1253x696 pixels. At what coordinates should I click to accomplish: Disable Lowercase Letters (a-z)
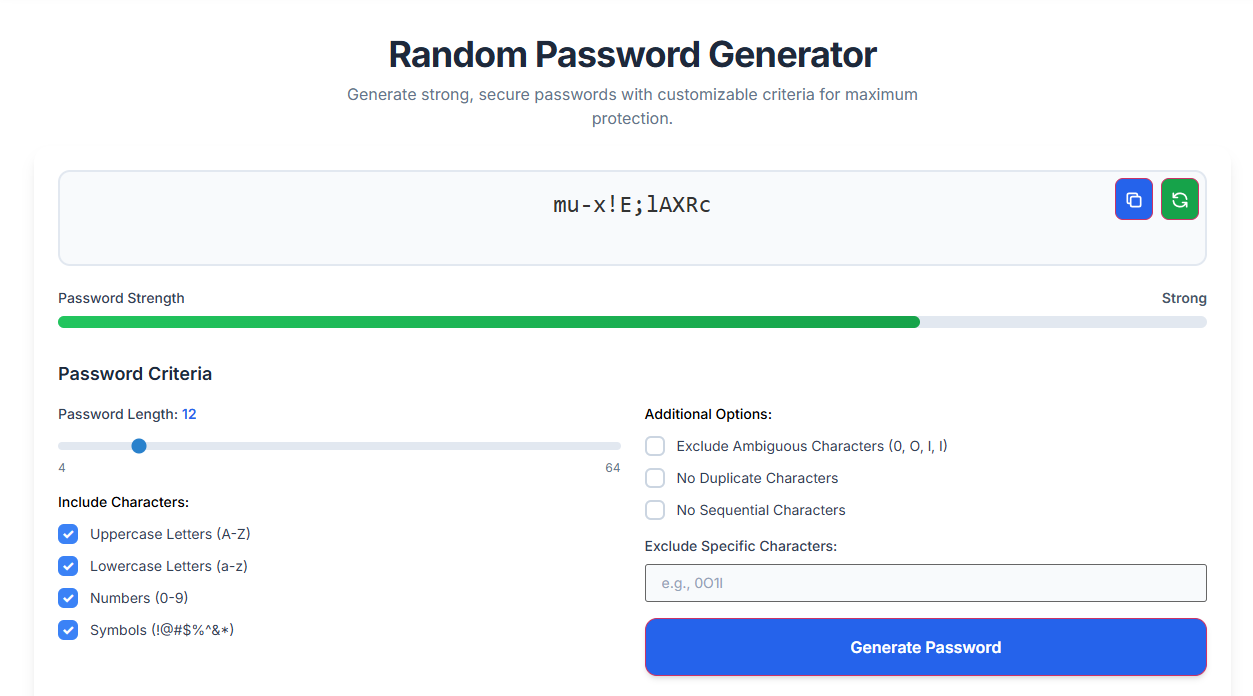coord(68,566)
